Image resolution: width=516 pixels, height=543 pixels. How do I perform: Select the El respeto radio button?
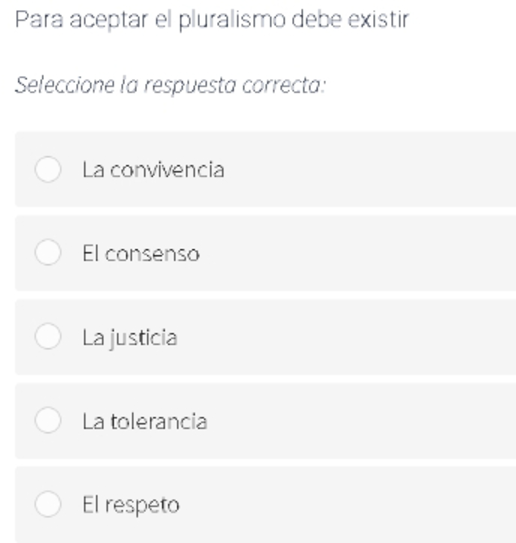(x=48, y=504)
